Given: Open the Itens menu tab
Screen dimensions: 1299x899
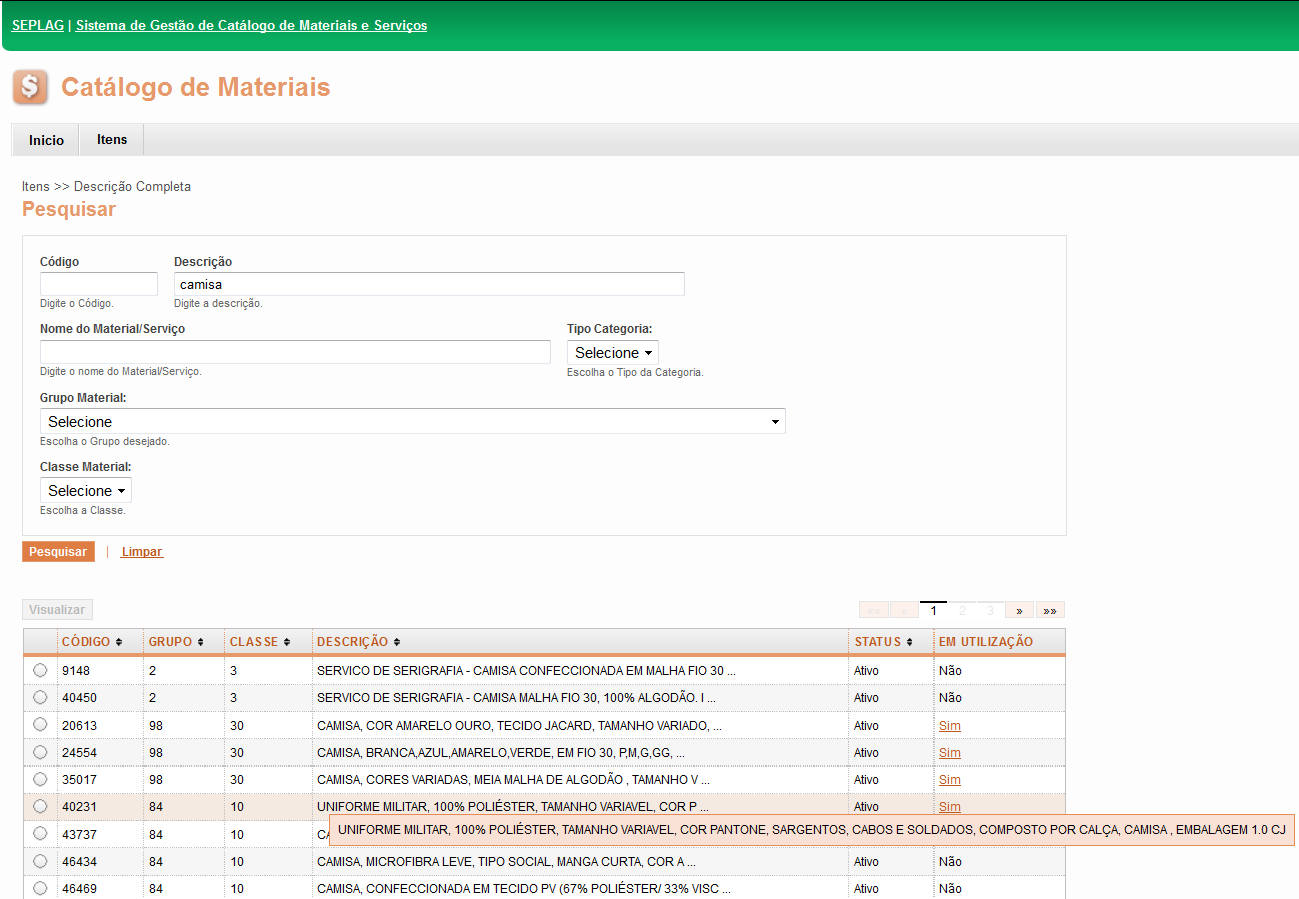Looking at the screenshot, I should pos(112,140).
